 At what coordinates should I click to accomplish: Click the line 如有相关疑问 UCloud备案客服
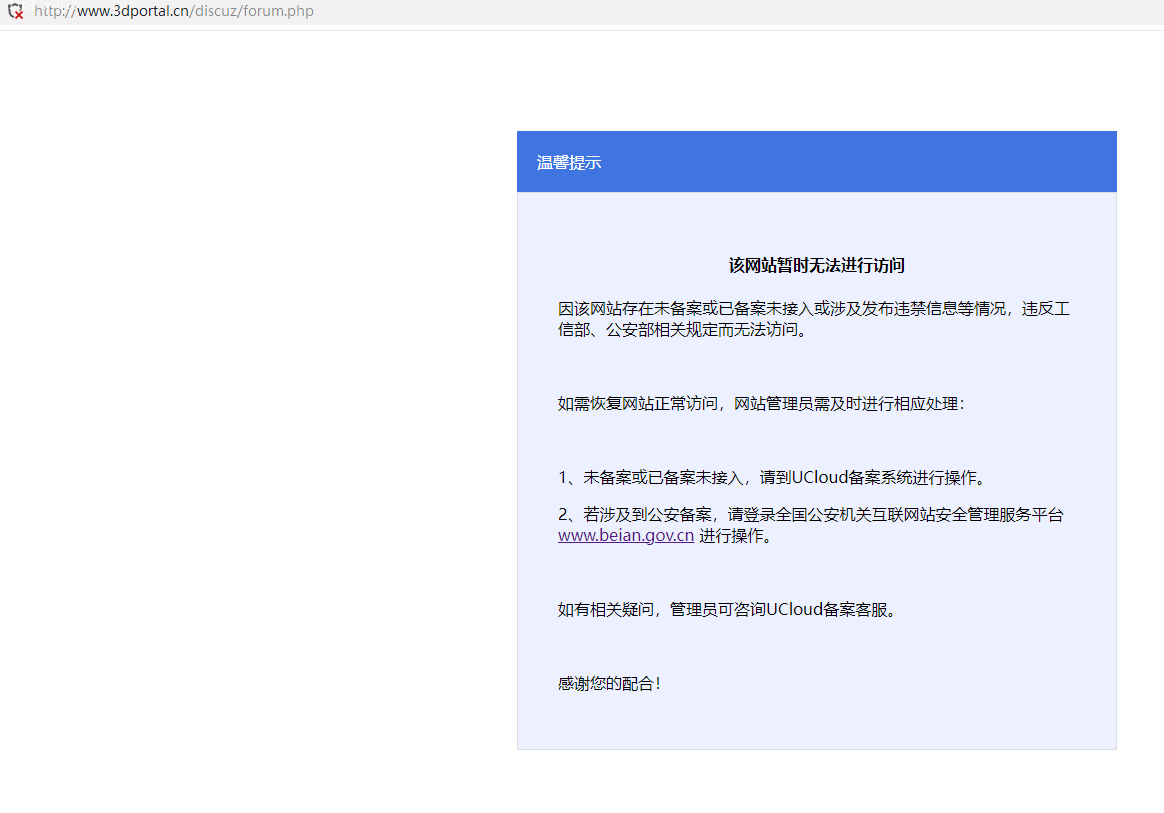(x=730, y=610)
